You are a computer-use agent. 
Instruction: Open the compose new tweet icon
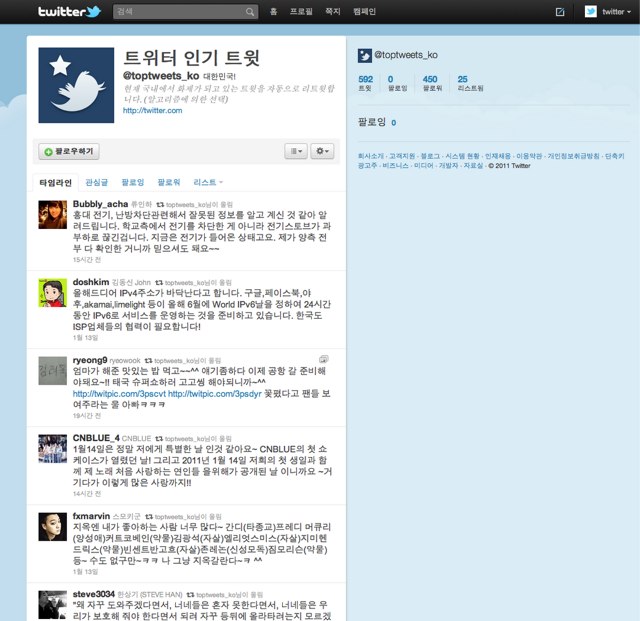560,12
